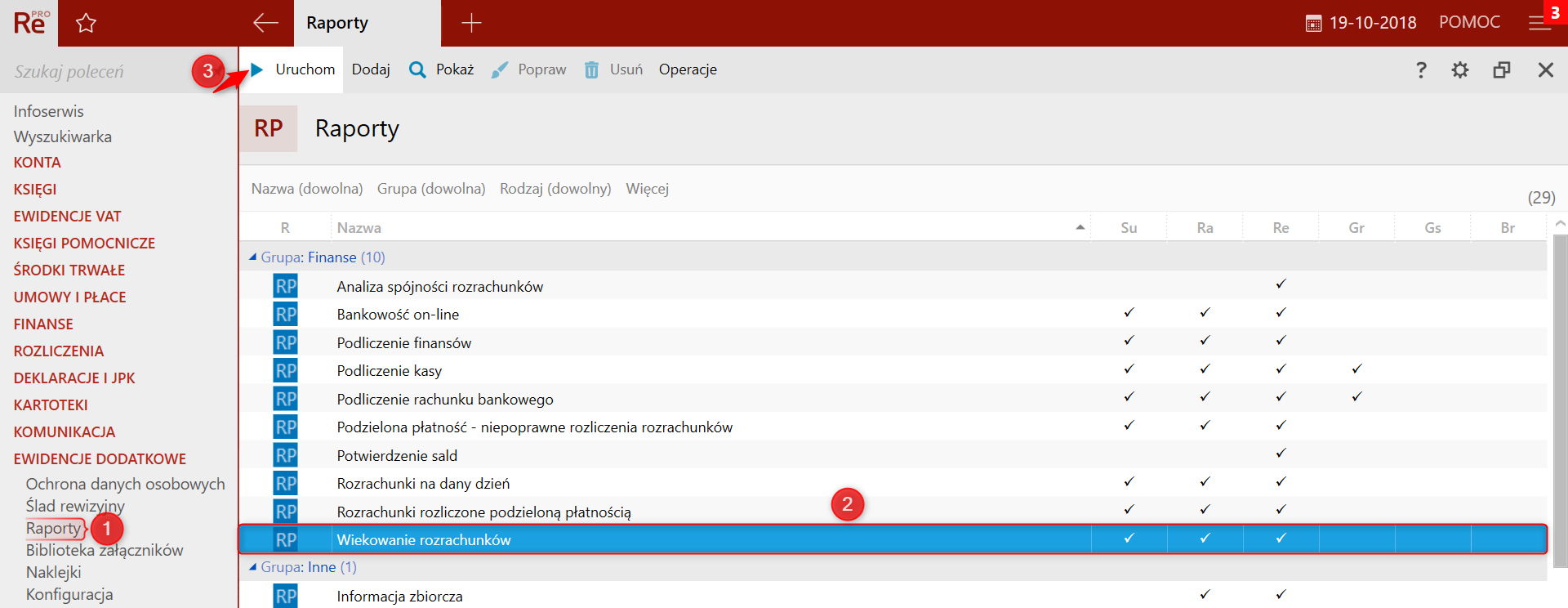Open the POMOC menu

[x=1469, y=22]
